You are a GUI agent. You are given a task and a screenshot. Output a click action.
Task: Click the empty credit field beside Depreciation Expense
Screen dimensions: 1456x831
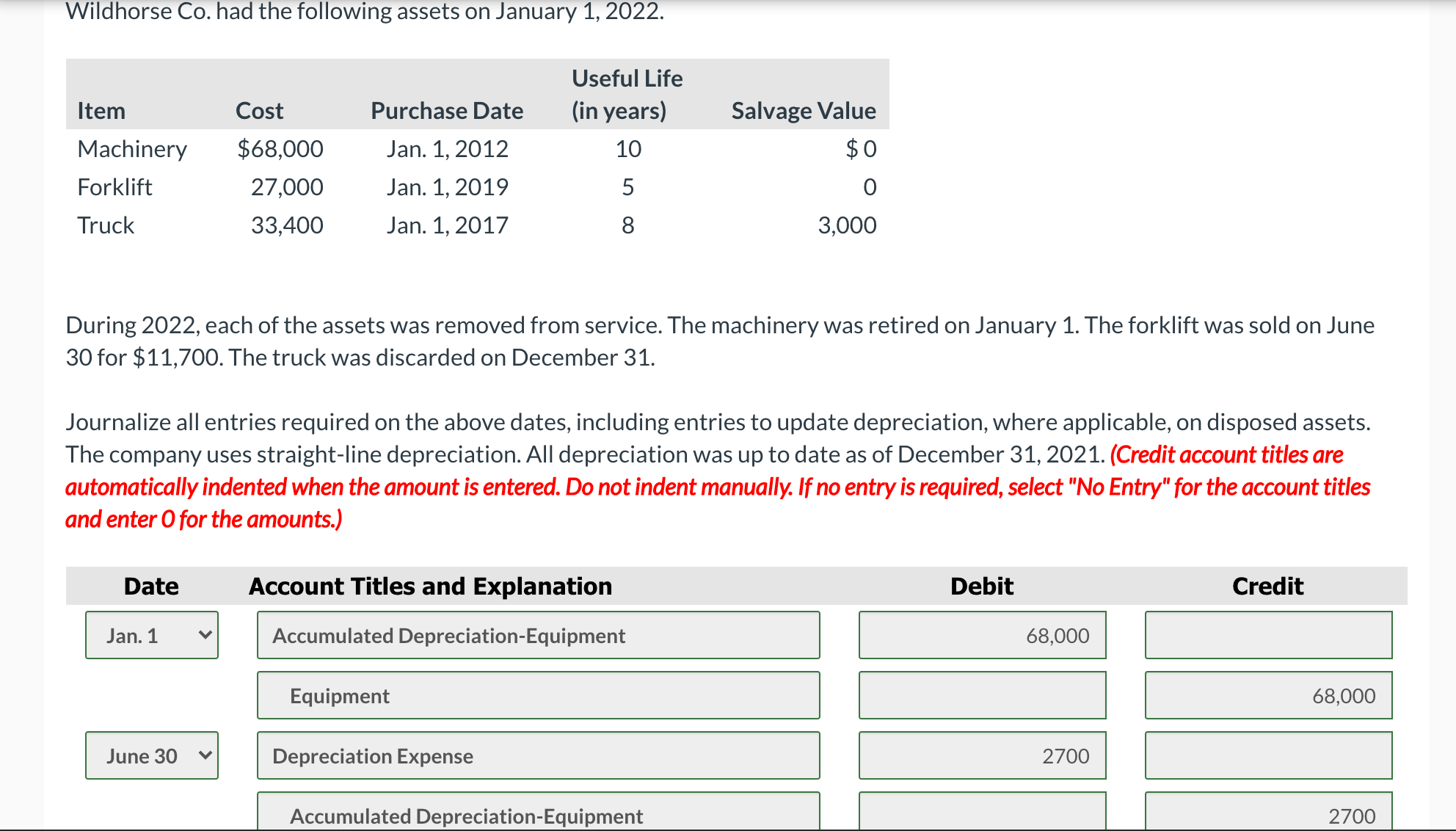[x=1267, y=755]
